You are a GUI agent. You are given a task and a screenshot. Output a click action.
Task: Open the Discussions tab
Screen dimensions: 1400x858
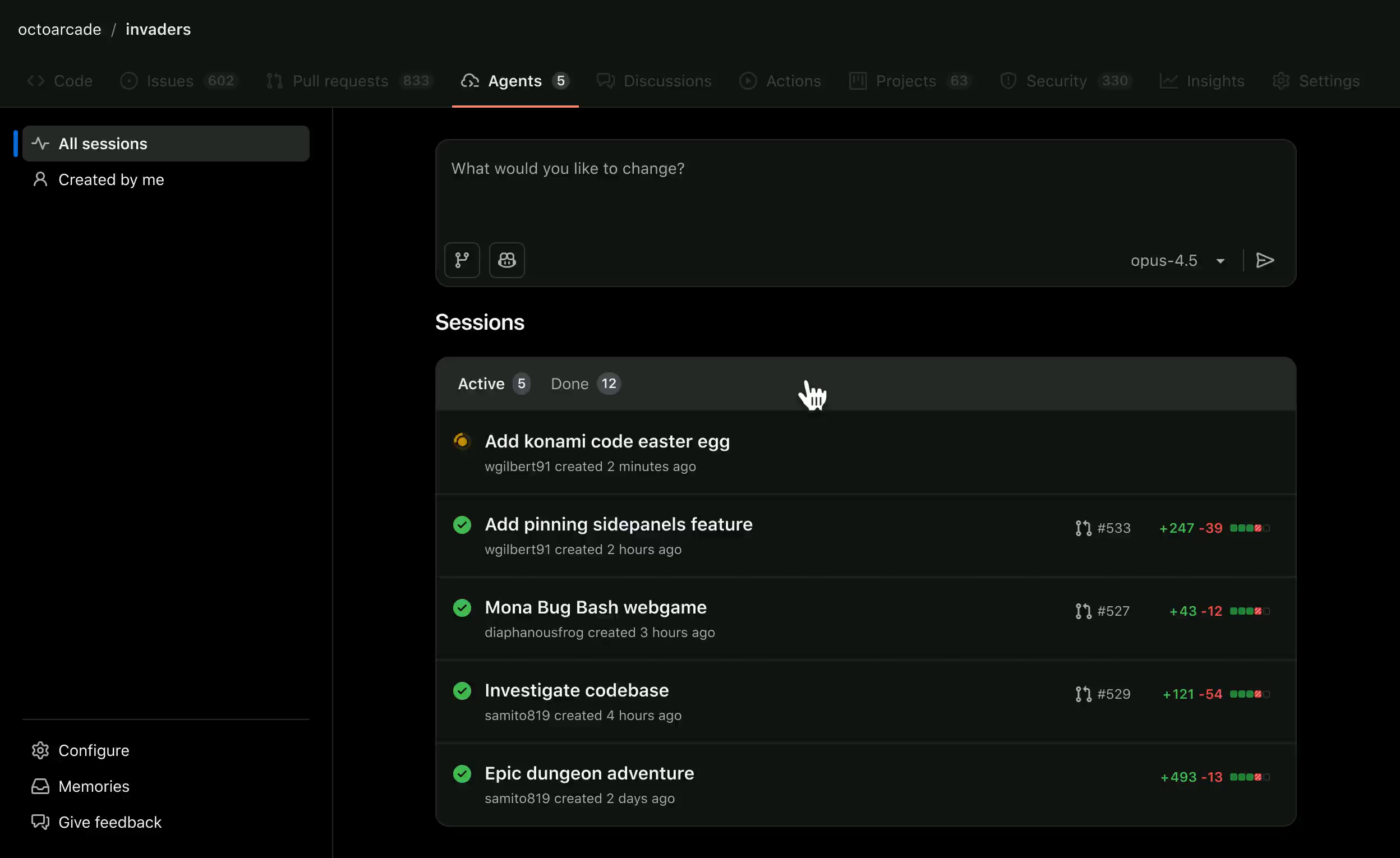tap(654, 81)
